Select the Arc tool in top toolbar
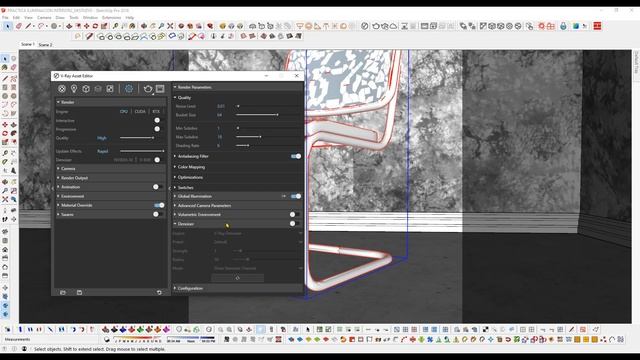Image resolution: width=640 pixels, height=360 pixels. [41, 26]
